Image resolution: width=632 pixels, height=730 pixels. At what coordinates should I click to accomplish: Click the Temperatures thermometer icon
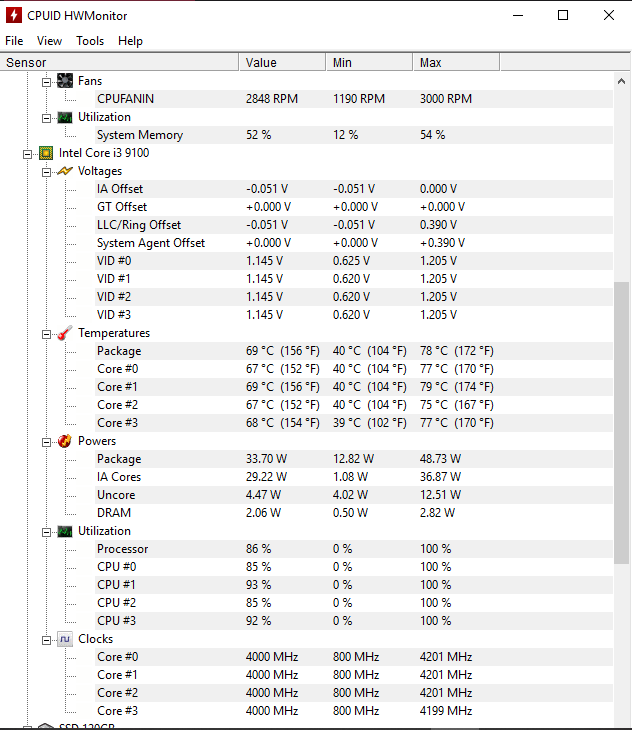[x=65, y=333]
